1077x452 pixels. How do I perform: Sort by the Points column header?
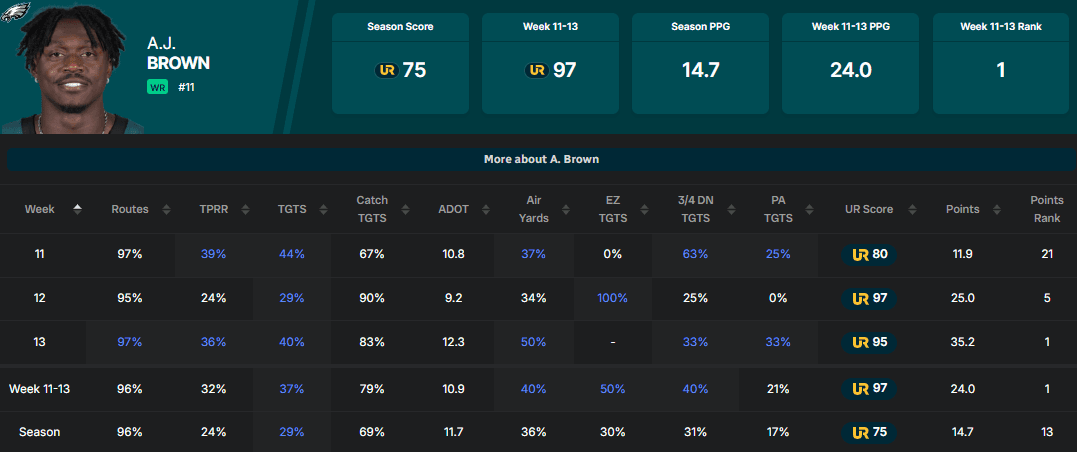(962, 209)
